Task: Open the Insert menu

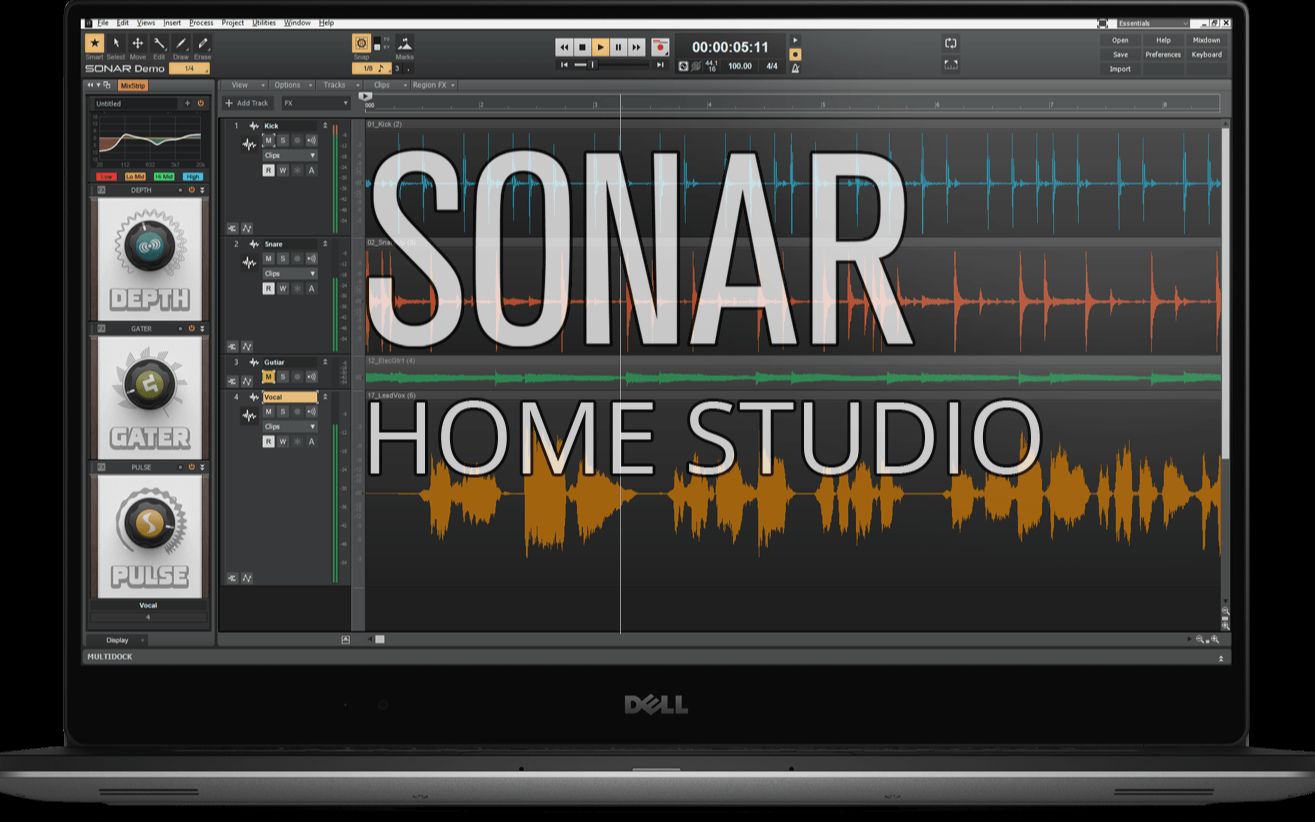Action: (x=172, y=22)
